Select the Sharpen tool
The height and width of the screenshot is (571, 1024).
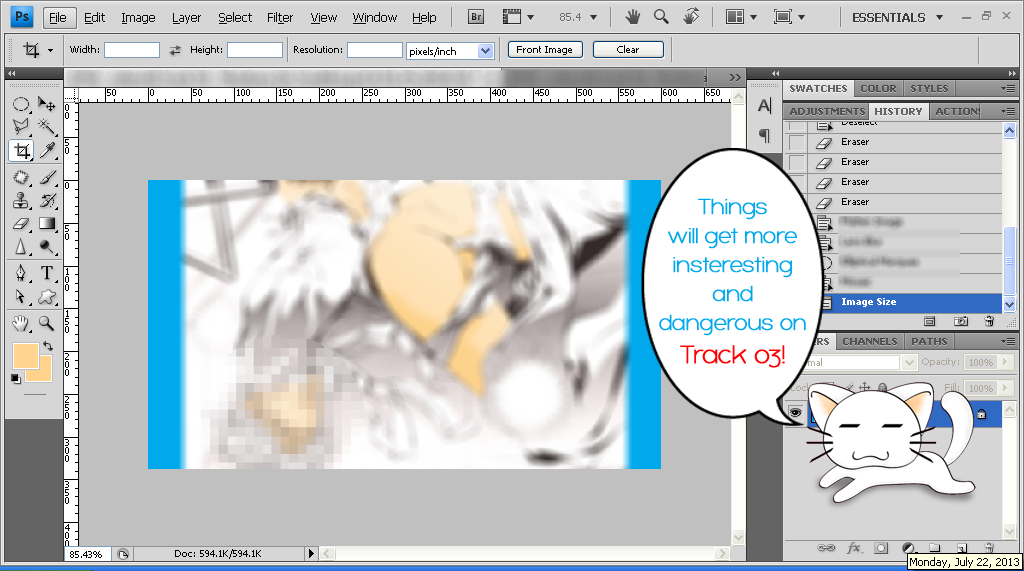pyautogui.click(x=21, y=247)
